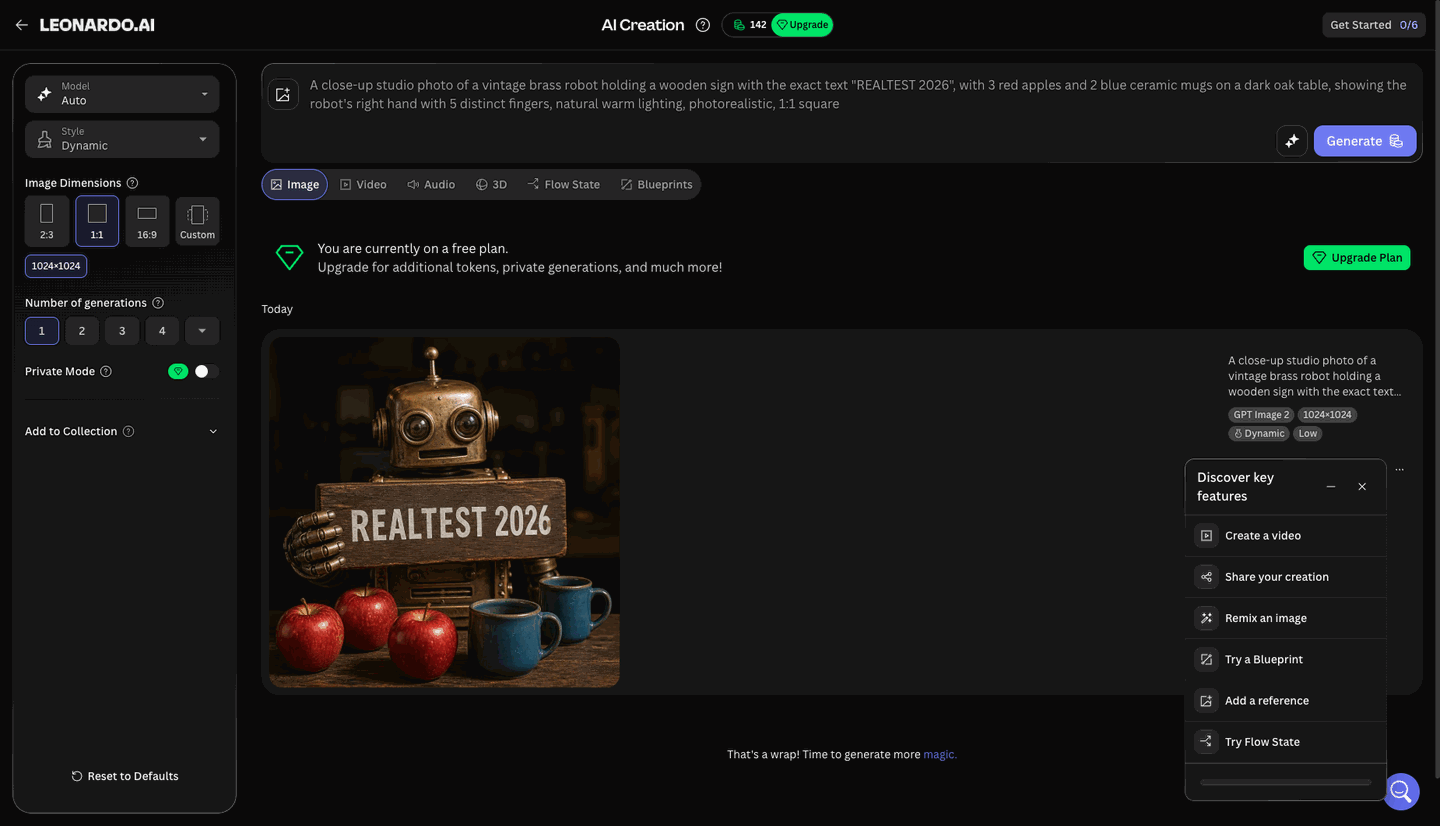Open the AI Creation help question icon

tap(703, 25)
